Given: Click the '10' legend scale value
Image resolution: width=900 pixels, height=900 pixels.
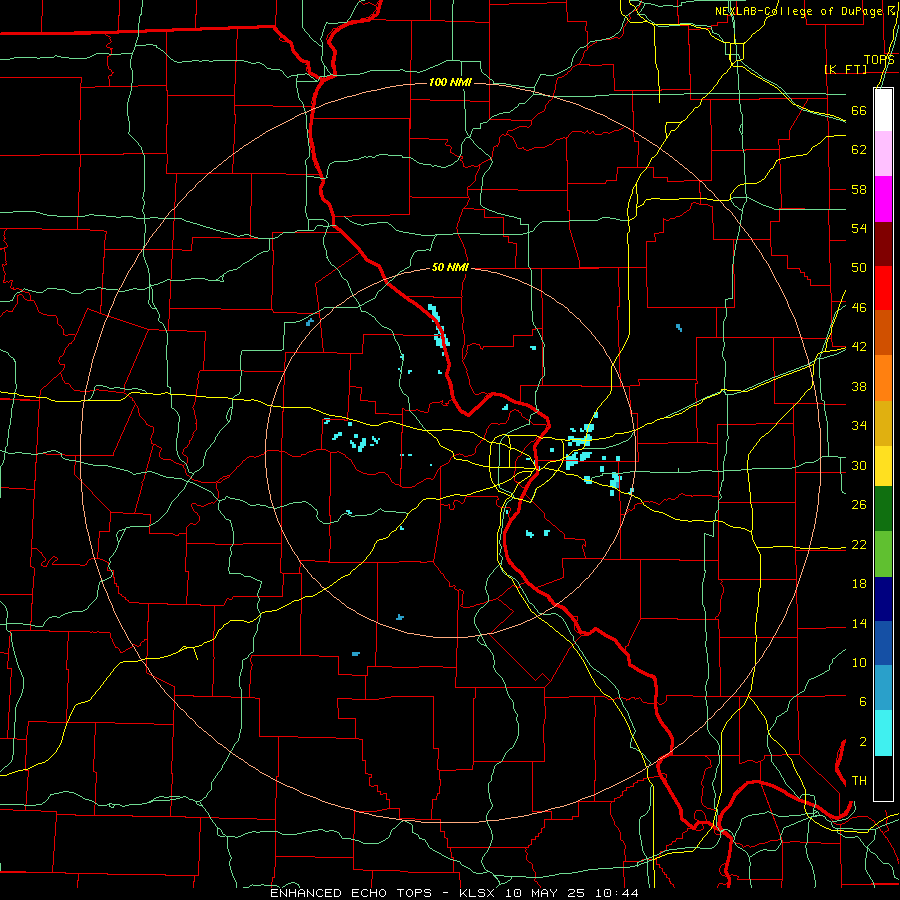Looking at the screenshot, I should (x=859, y=662).
